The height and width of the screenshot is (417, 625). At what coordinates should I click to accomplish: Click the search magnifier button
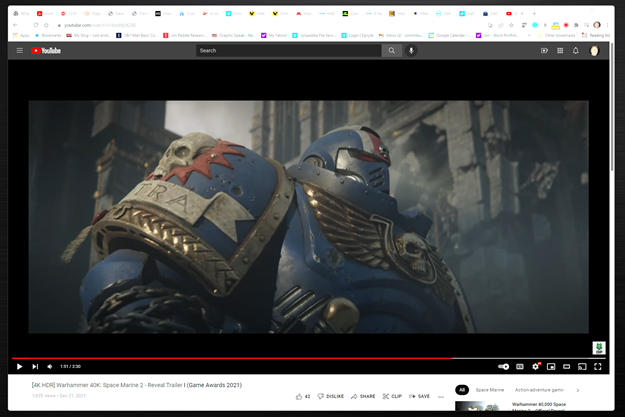pyautogui.click(x=392, y=51)
